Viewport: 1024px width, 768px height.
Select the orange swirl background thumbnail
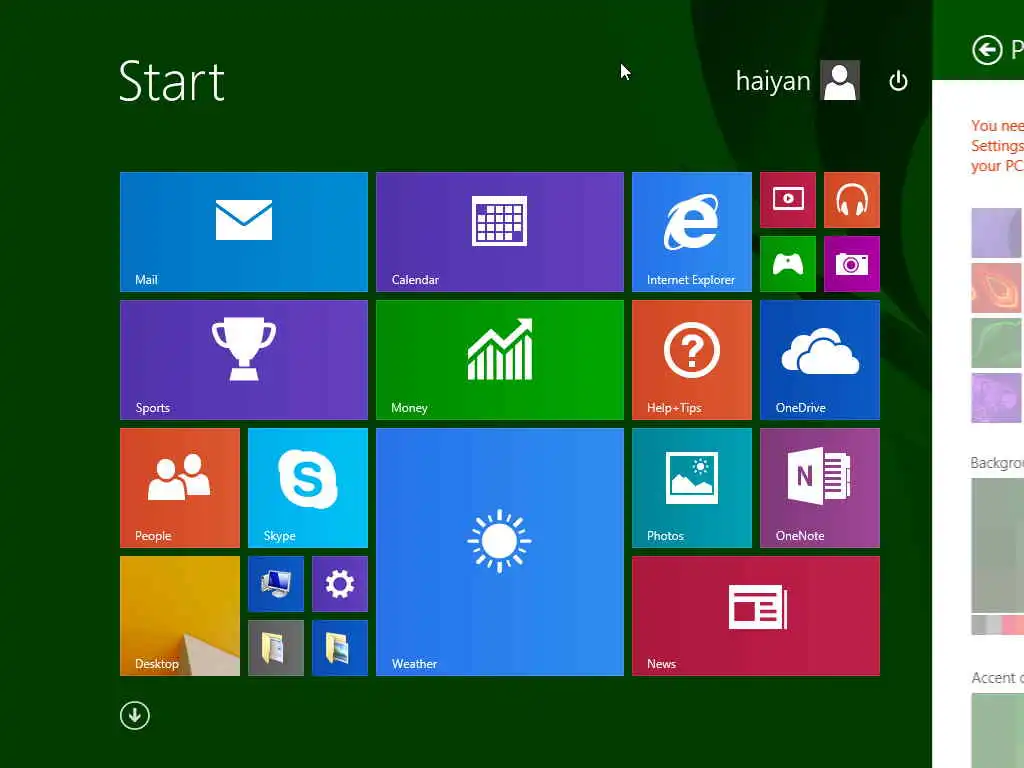pos(997,288)
